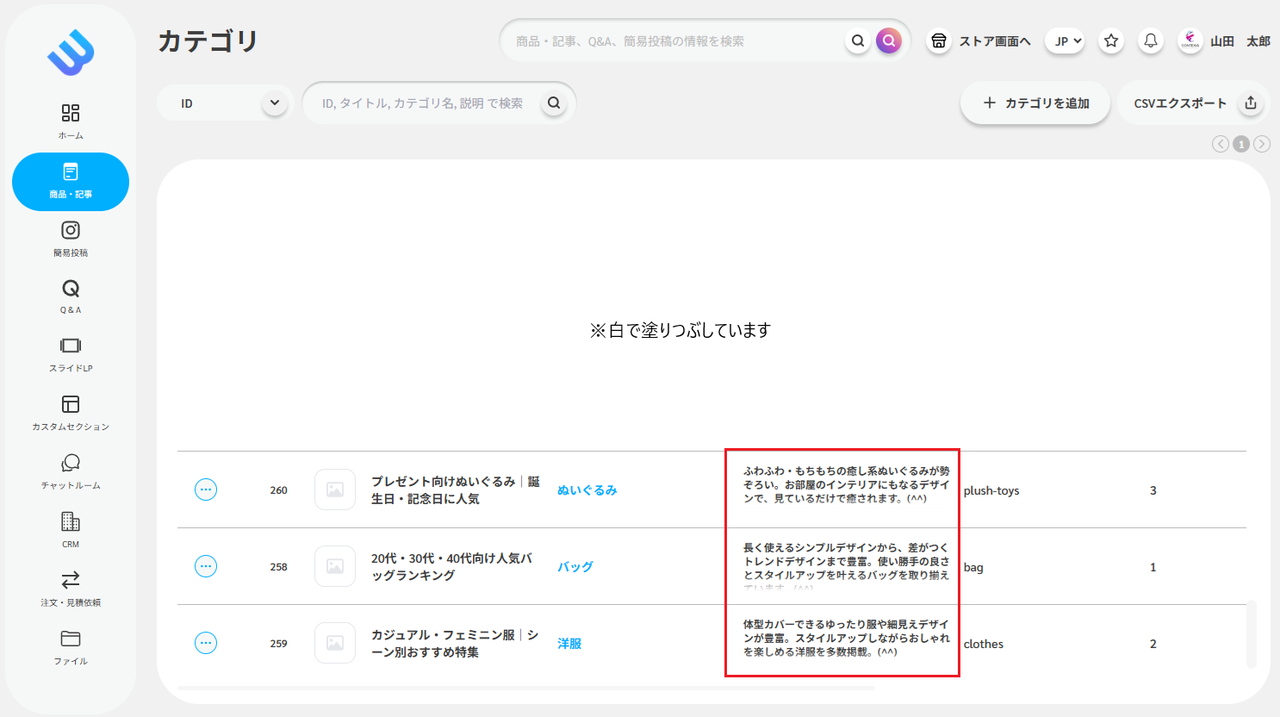1280x717 pixels.
Task: Open the ぬいぐるみ category link
Action: pyautogui.click(x=588, y=490)
